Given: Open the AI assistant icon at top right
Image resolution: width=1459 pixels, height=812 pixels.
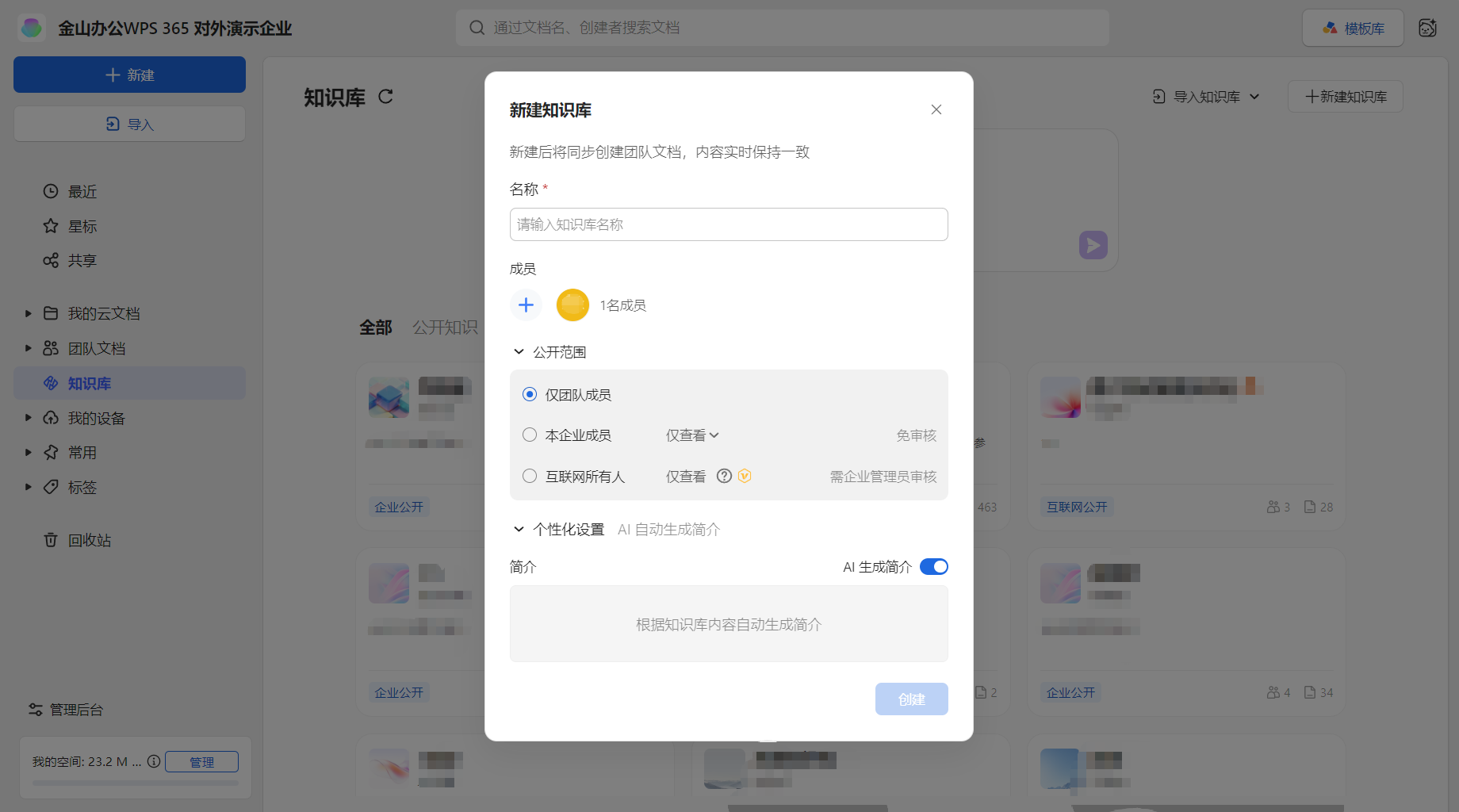Looking at the screenshot, I should pyautogui.click(x=1427, y=28).
